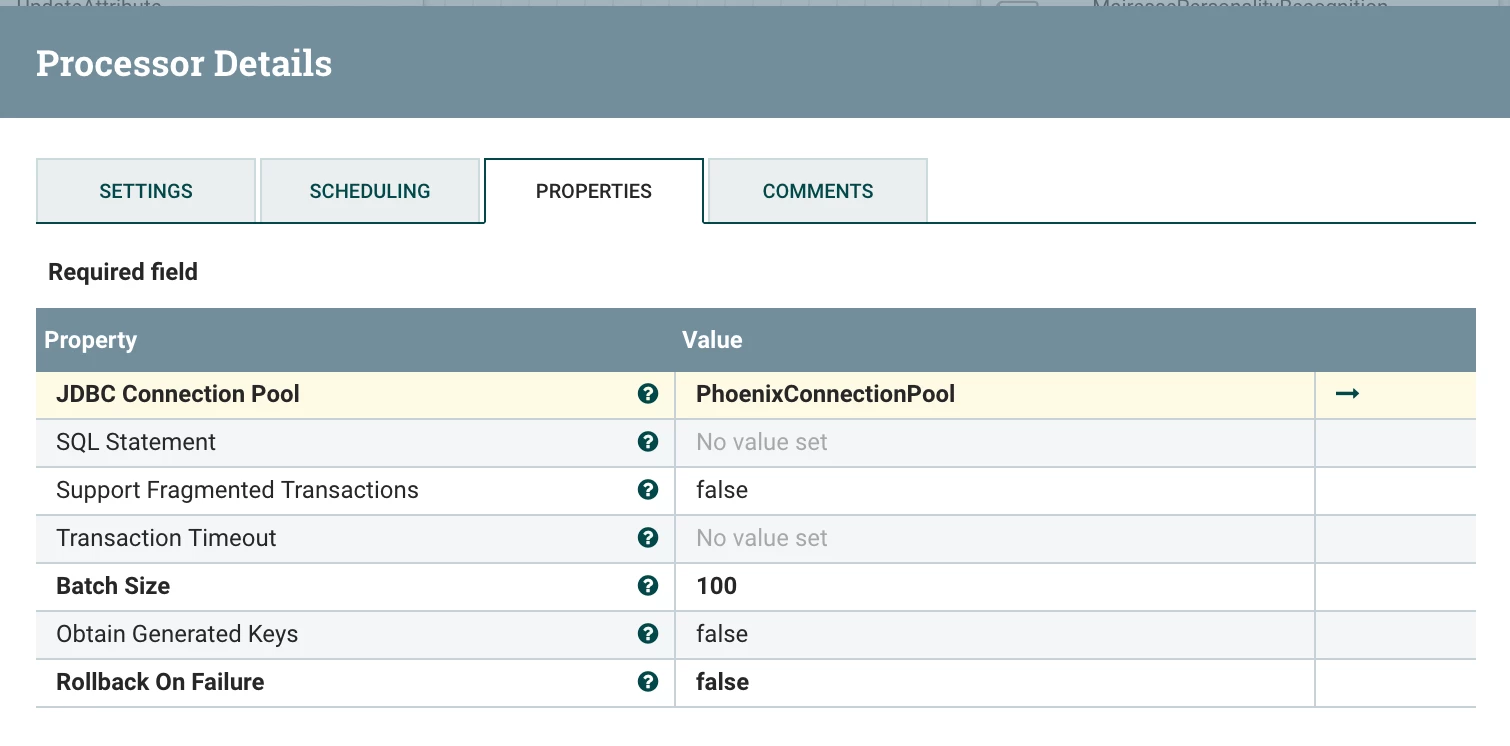This screenshot has width=1510, height=746.
Task: Click the Property column header
Action: tap(91, 340)
